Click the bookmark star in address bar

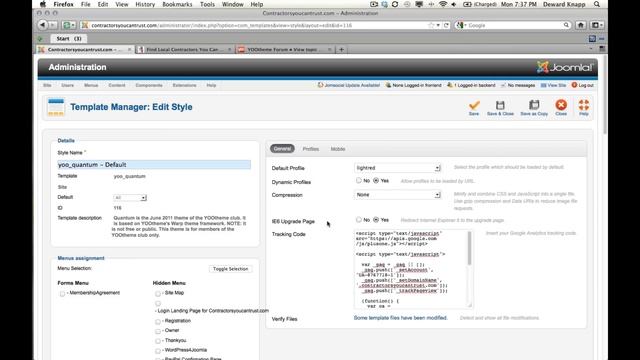tap(431, 25)
